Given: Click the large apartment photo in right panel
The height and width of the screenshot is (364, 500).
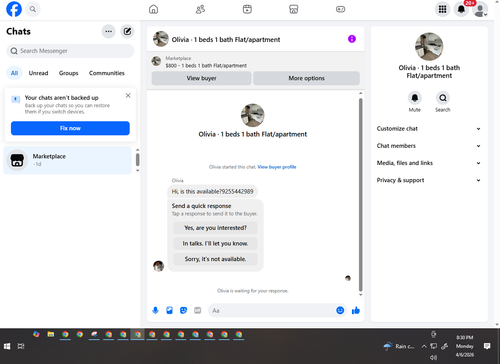Looking at the screenshot, I should [429, 46].
